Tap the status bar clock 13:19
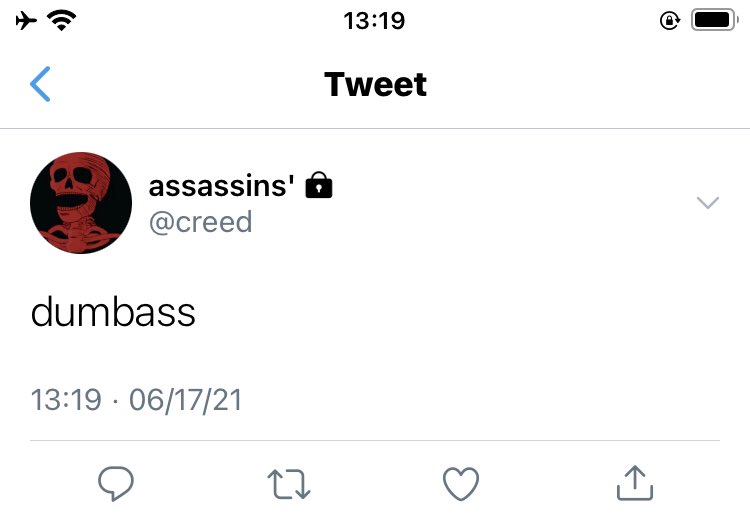Image resolution: width=750 pixels, height=527 pixels. 374,21
